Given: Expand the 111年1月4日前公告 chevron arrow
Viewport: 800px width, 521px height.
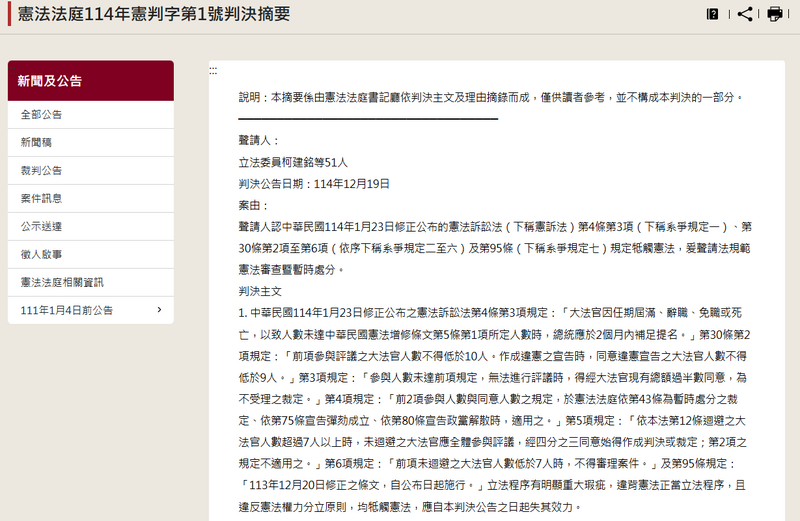Looking at the screenshot, I should pyautogui.click(x=159, y=310).
